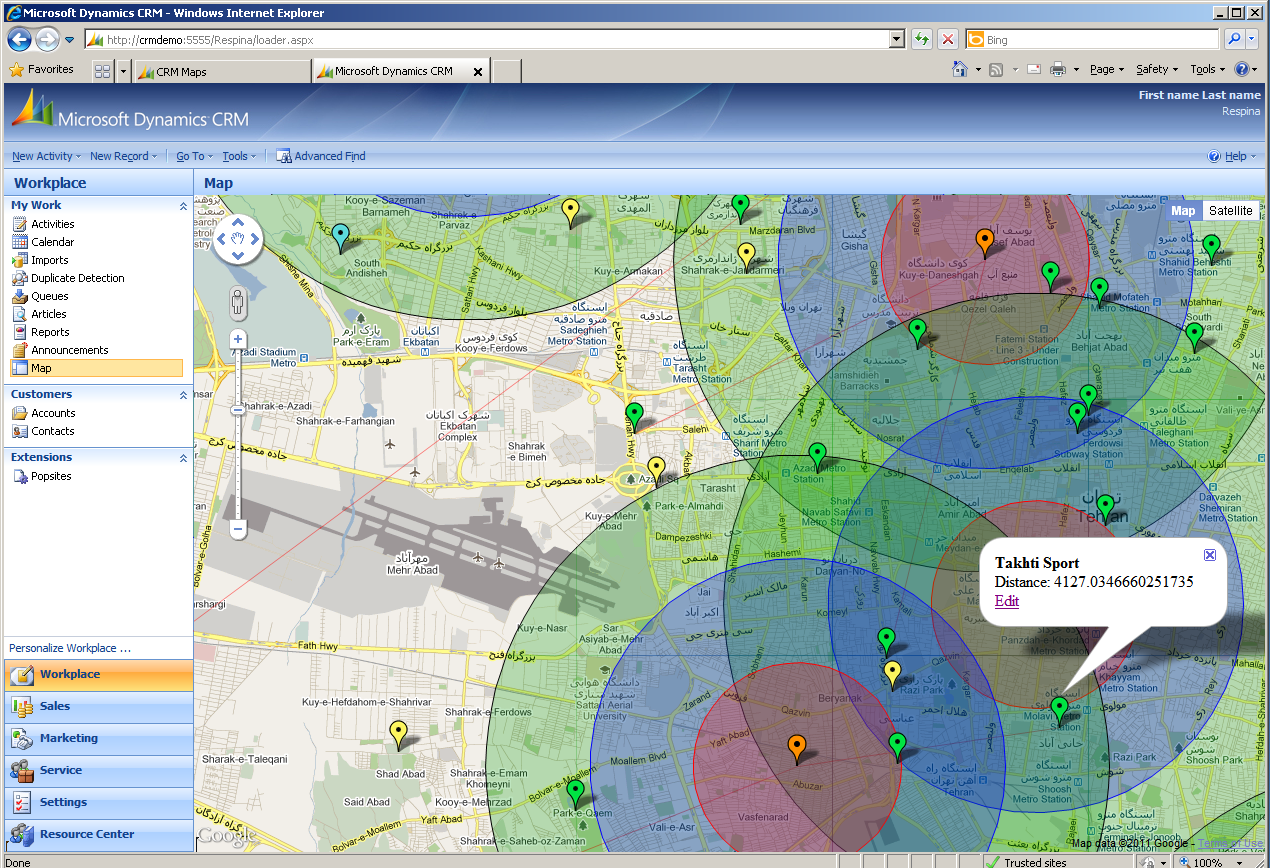Click the Edit link in info bubble
Image resolution: width=1270 pixels, height=868 pixels.
click(1007, 601)
